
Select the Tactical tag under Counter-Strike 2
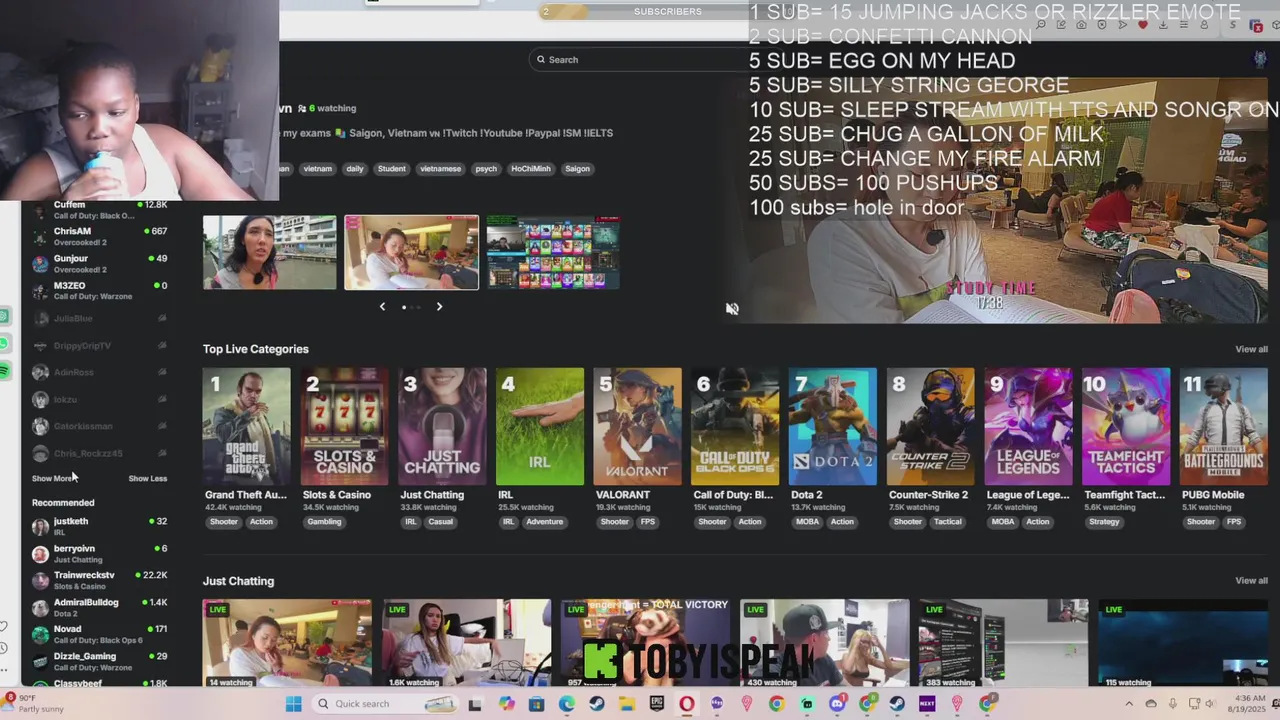click(948, 522)
